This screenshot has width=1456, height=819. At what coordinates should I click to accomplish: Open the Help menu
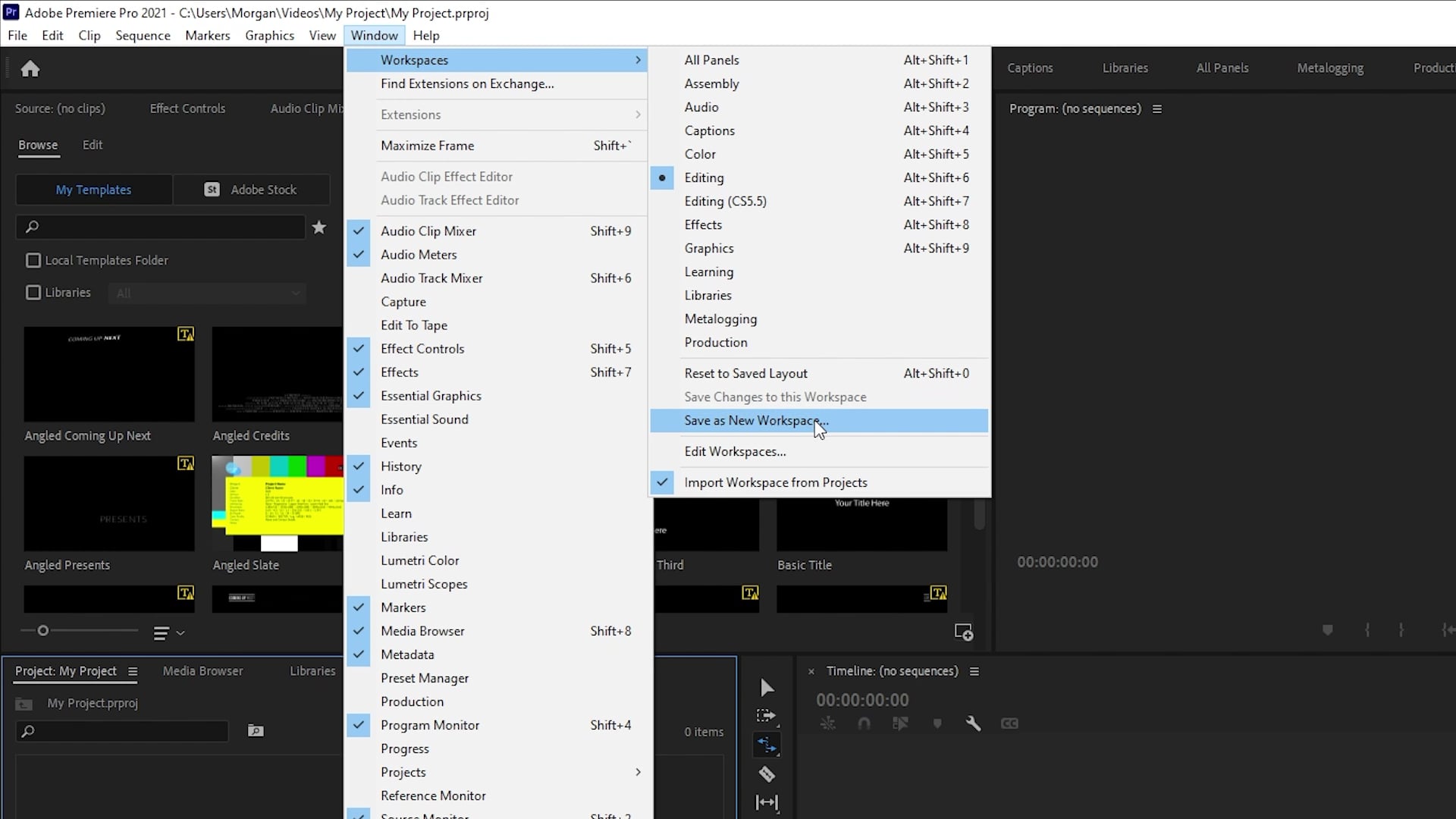(x=425, y=35)
